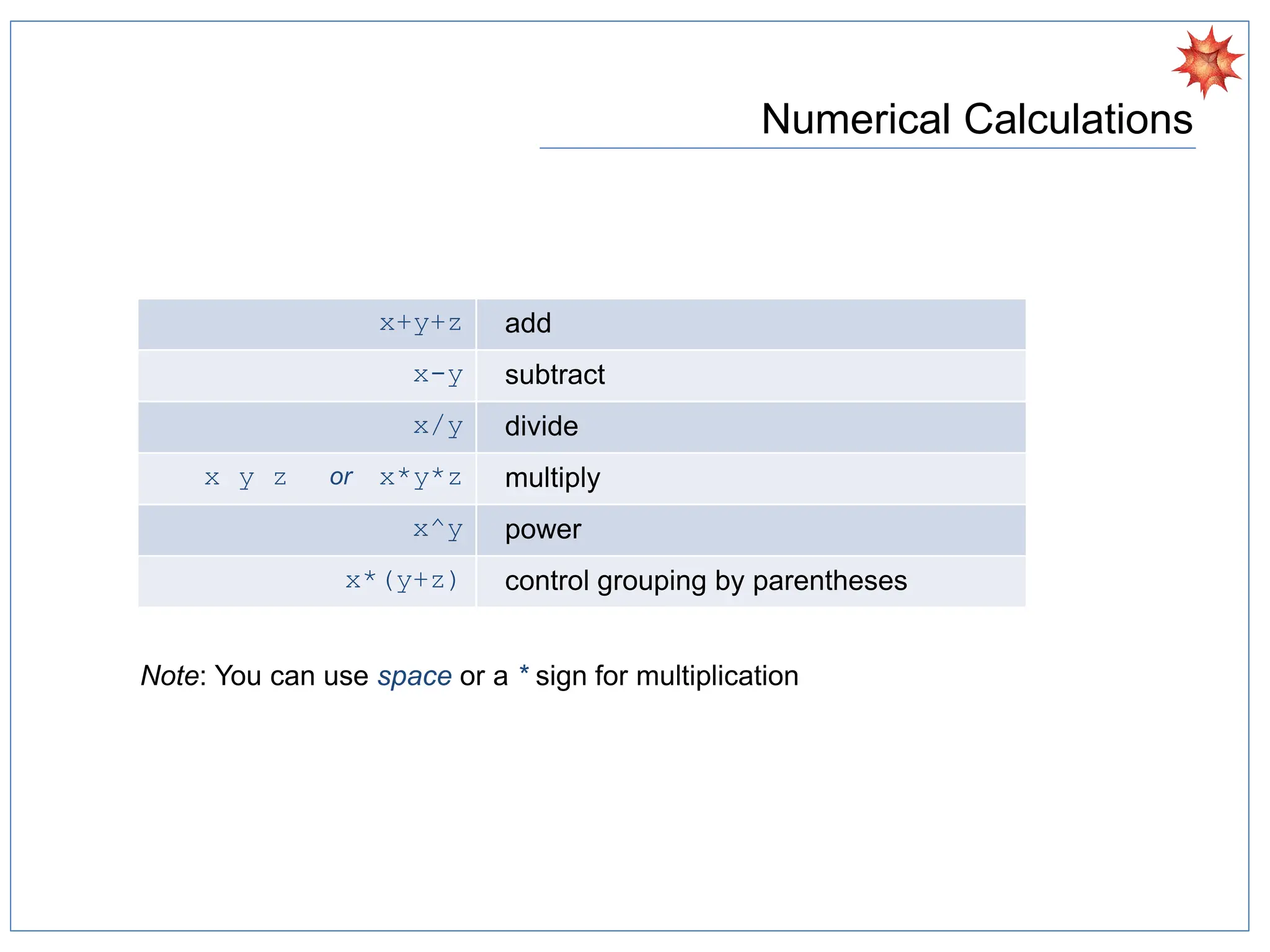Screen dimensions: 1270x952
Task: Select the space-separated x y z expression
Action: 246,478
